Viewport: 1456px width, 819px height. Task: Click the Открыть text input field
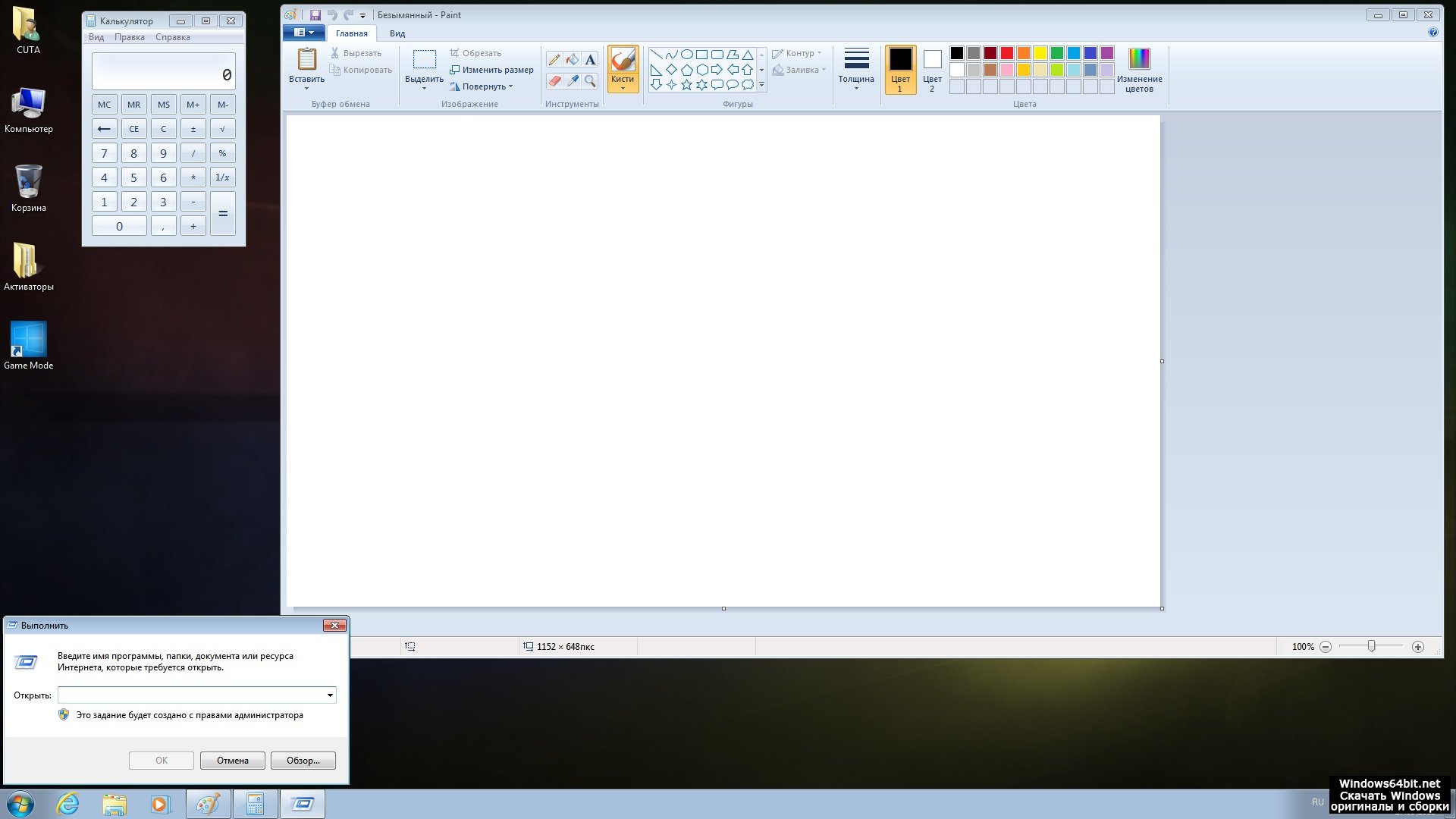point(191,695)
